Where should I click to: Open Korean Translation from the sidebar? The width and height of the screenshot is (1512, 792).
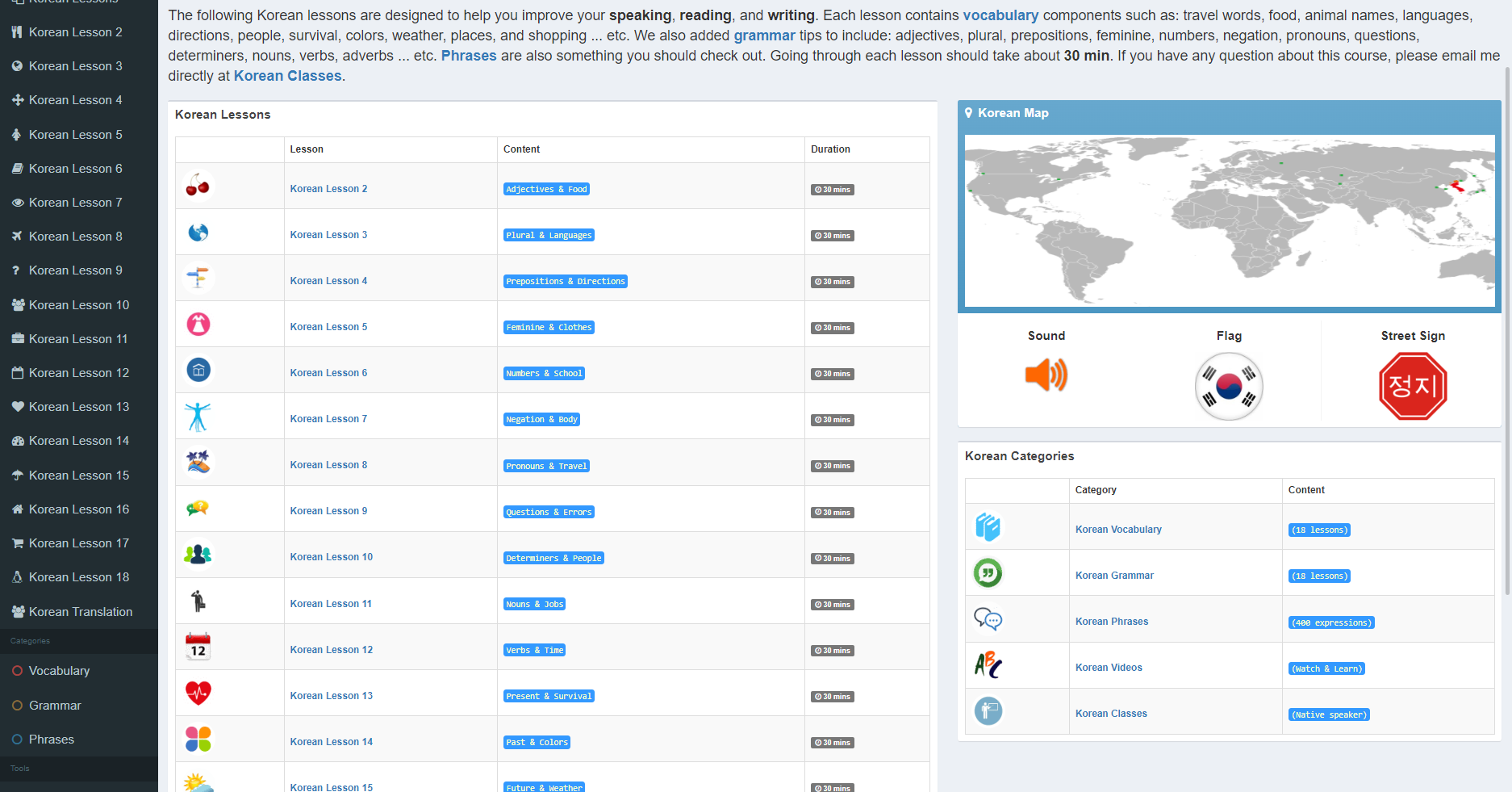tap(80, 611)
